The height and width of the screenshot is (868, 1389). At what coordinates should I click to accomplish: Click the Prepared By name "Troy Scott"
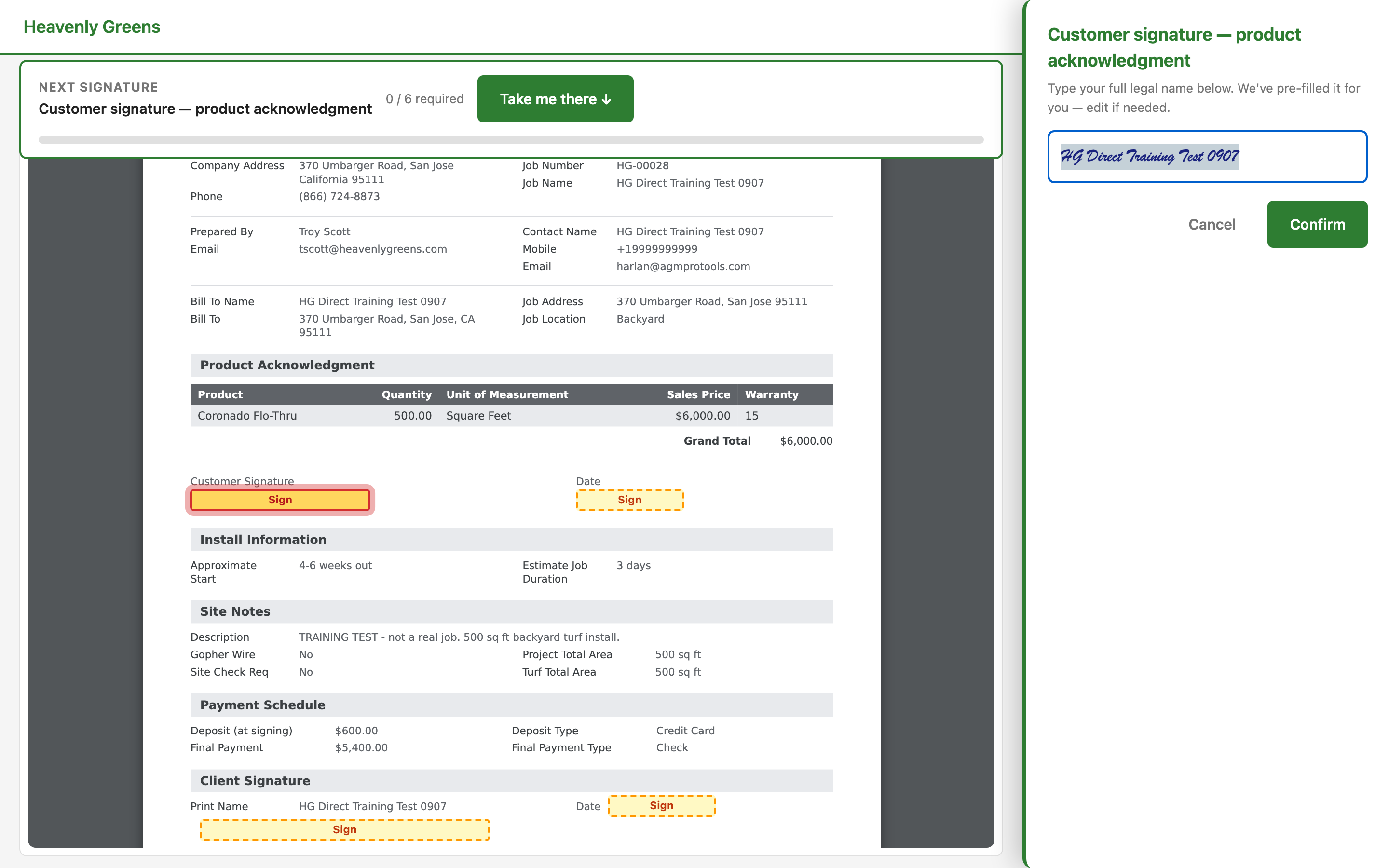click(324, 231)
